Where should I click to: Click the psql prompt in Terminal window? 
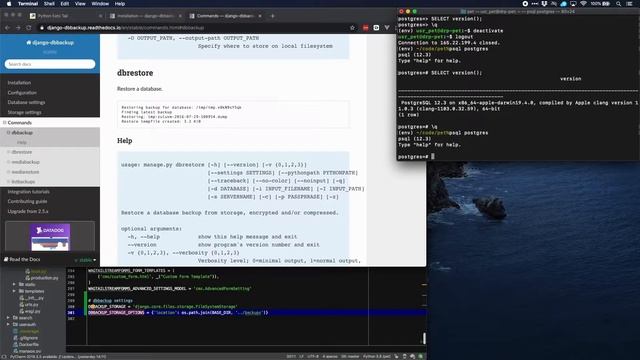pos(413,157)
